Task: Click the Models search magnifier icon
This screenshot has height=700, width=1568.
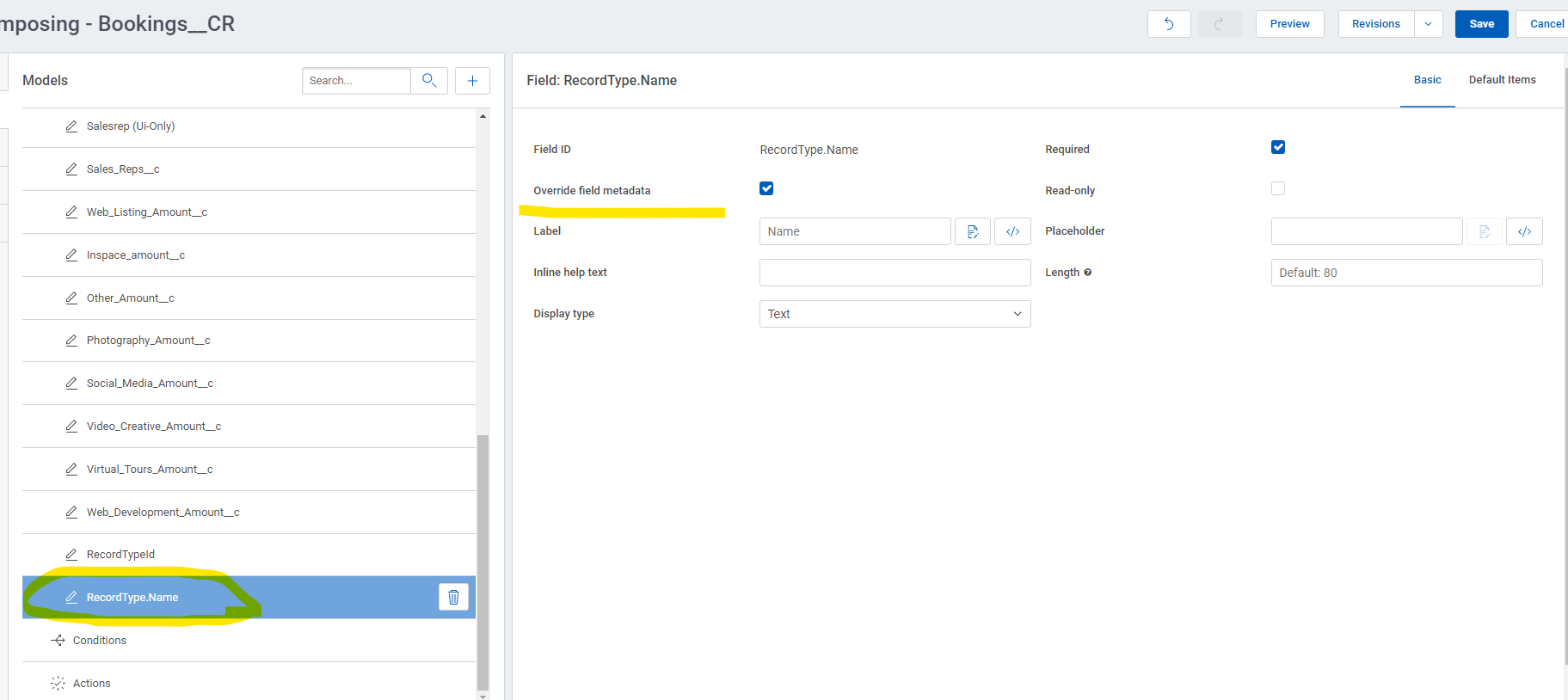Action: tap(429, 80)
